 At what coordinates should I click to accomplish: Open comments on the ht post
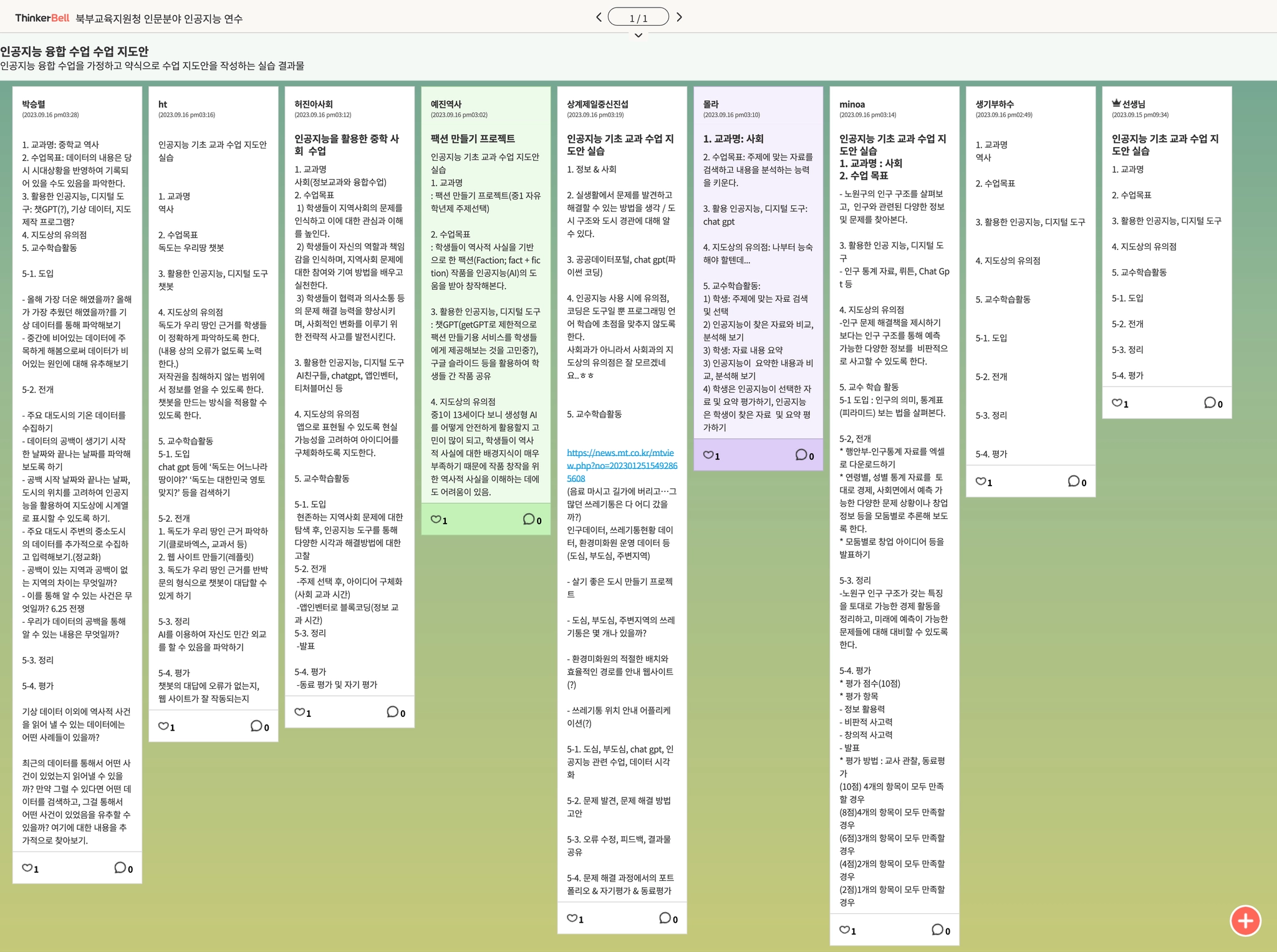[256, 726]
